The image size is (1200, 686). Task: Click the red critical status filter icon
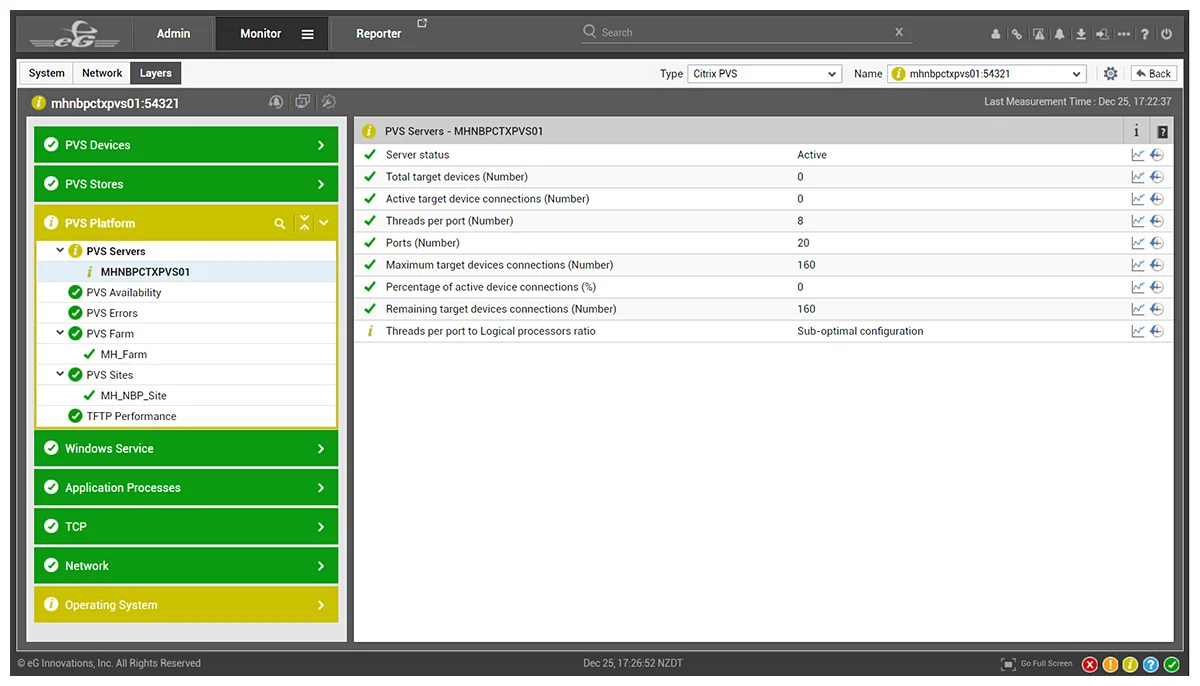[1090, 664]
